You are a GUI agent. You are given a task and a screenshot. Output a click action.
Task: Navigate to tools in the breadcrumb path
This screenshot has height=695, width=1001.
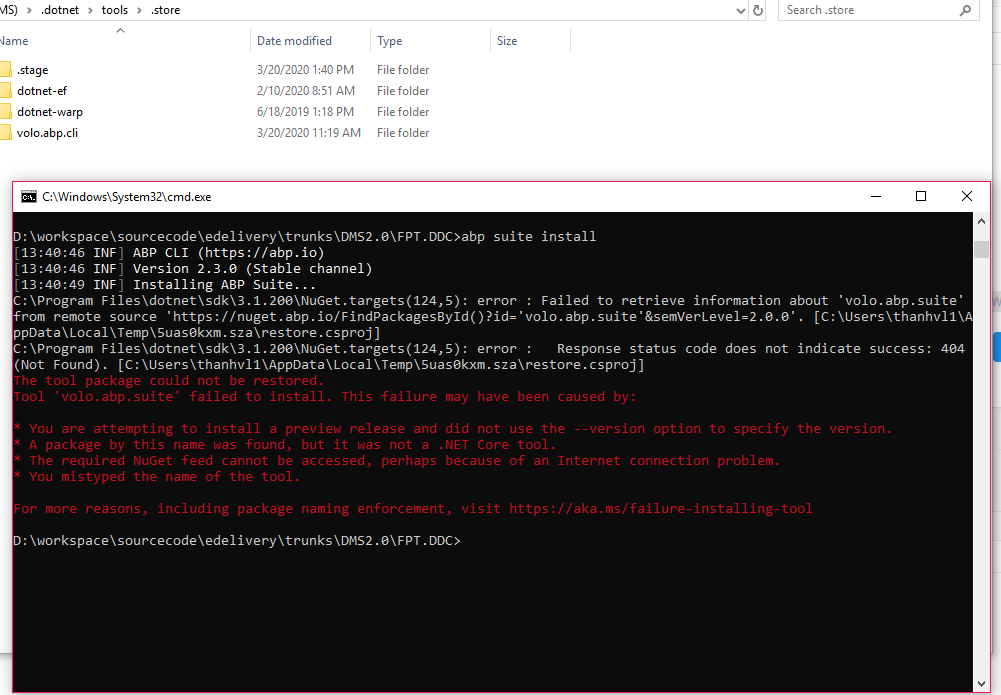116,10
